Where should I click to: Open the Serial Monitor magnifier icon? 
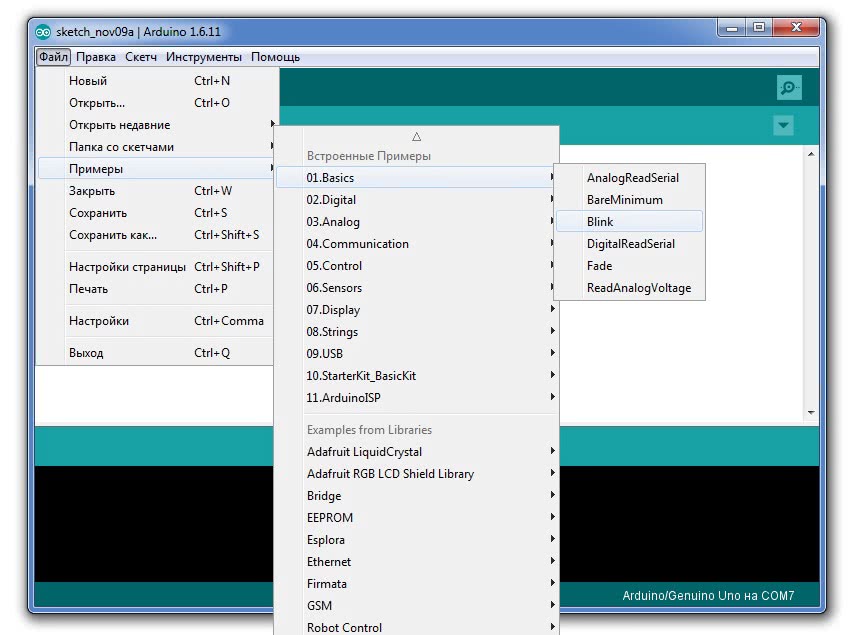(789, 88)
